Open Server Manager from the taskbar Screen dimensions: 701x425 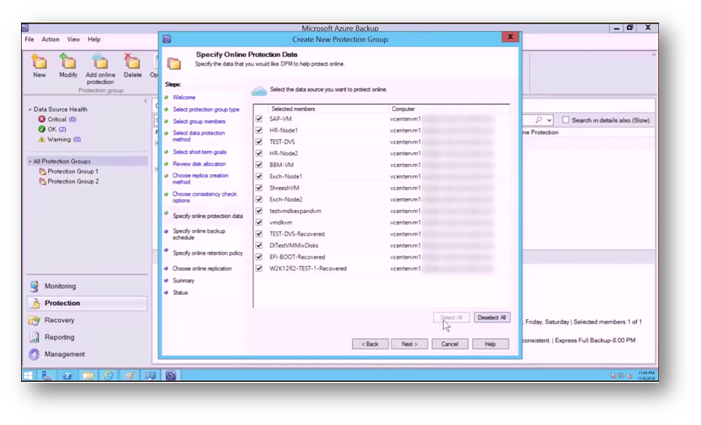pos(46,375)
